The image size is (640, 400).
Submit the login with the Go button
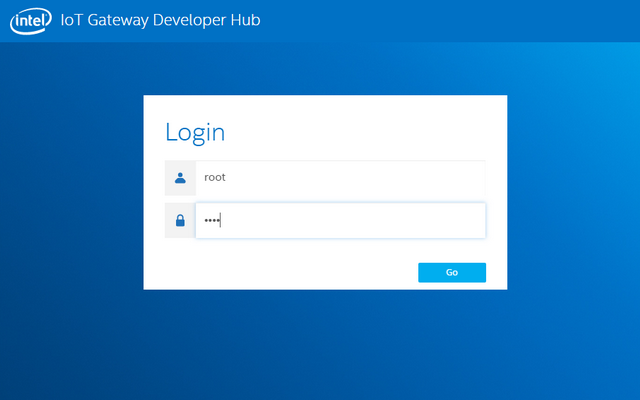(452, 272)
